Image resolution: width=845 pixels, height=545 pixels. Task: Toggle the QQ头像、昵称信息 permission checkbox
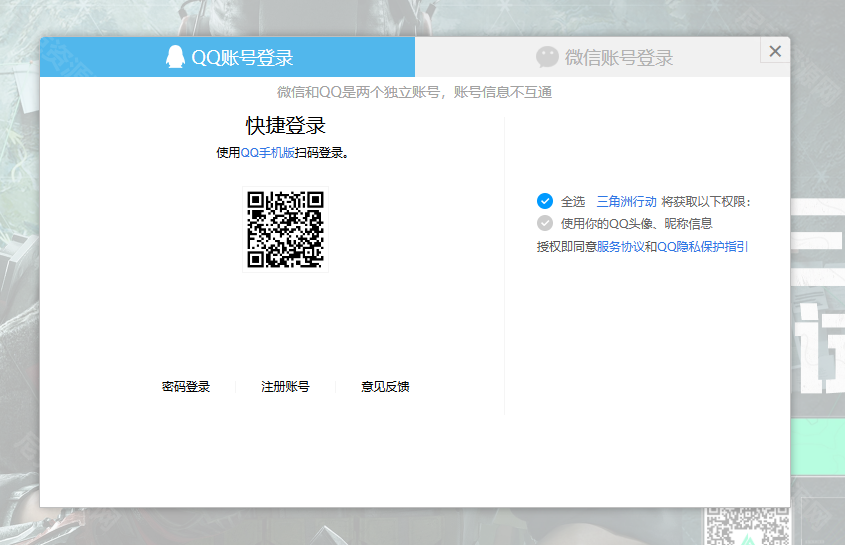pyautogui.click(x=545, y=223)
